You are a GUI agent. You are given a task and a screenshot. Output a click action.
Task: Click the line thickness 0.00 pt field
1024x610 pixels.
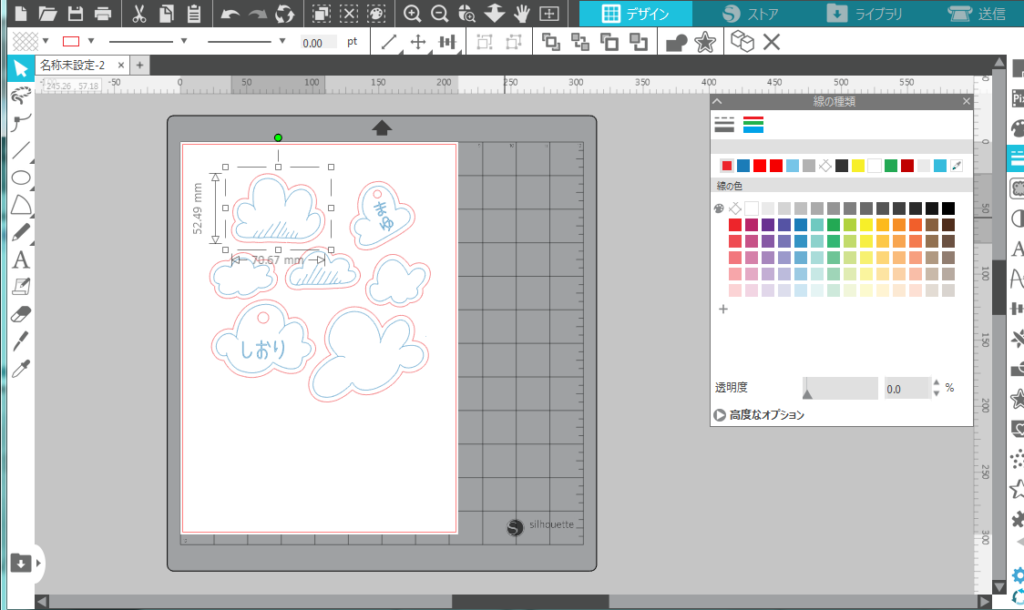[x=318, y=42]
